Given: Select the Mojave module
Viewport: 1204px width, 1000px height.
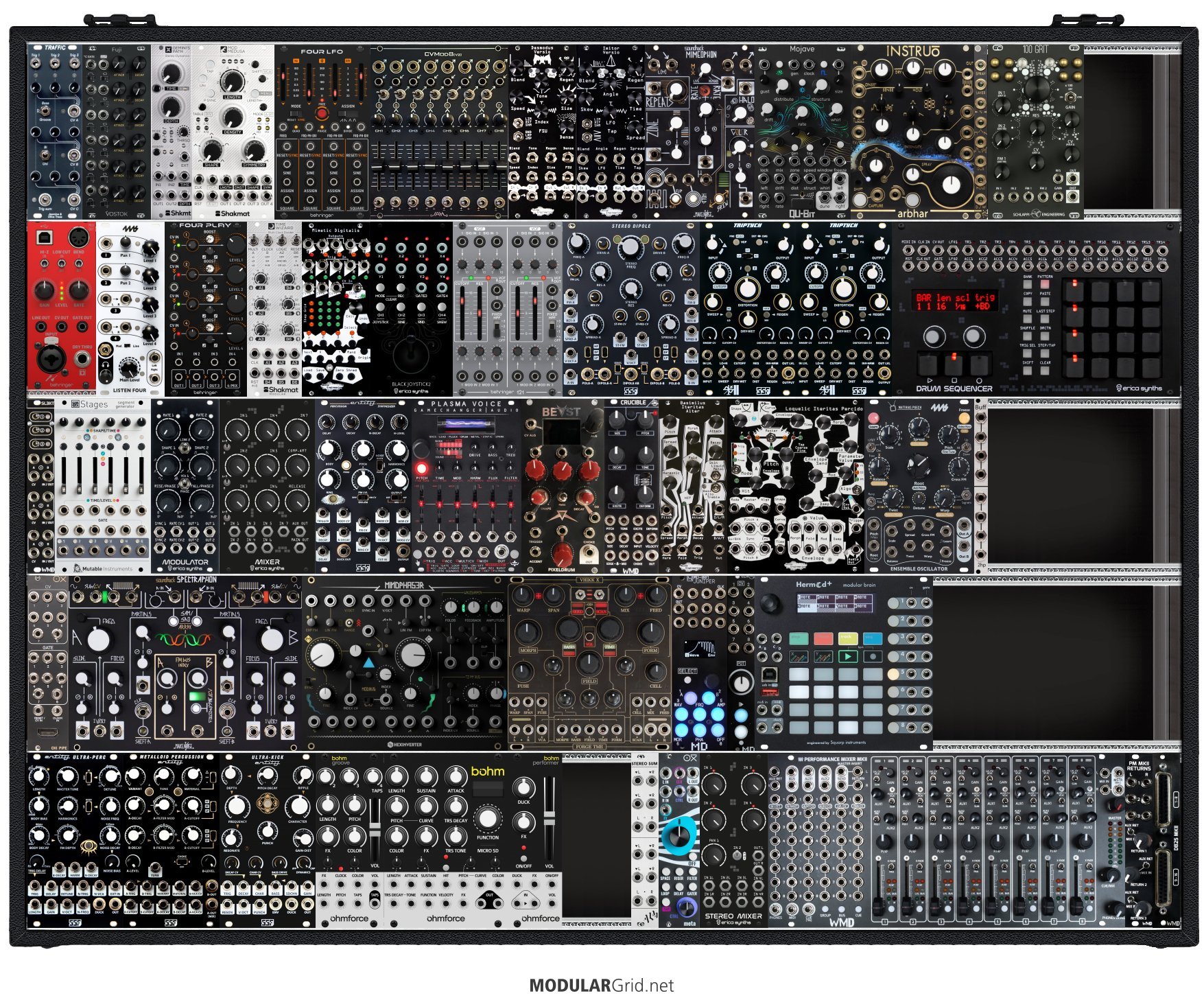Looking at the screenshot, I should coord(803,132).
